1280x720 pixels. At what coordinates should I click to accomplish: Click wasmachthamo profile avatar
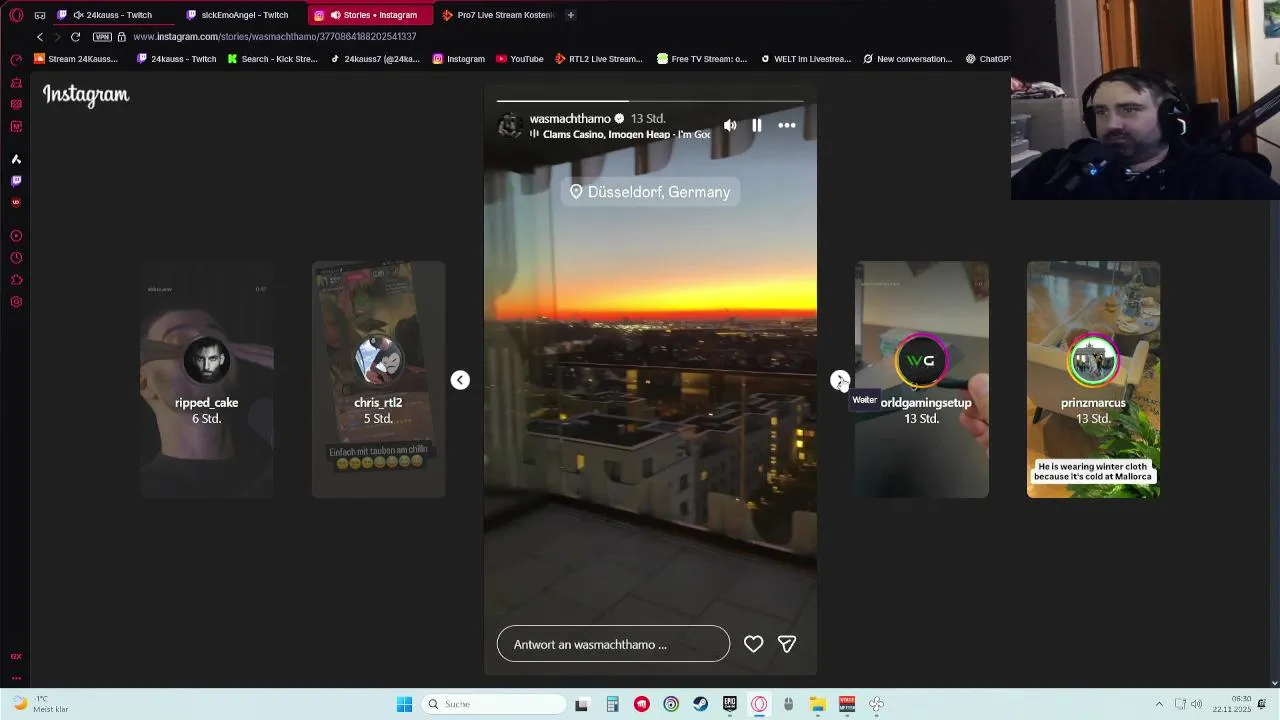click(510, 125)
